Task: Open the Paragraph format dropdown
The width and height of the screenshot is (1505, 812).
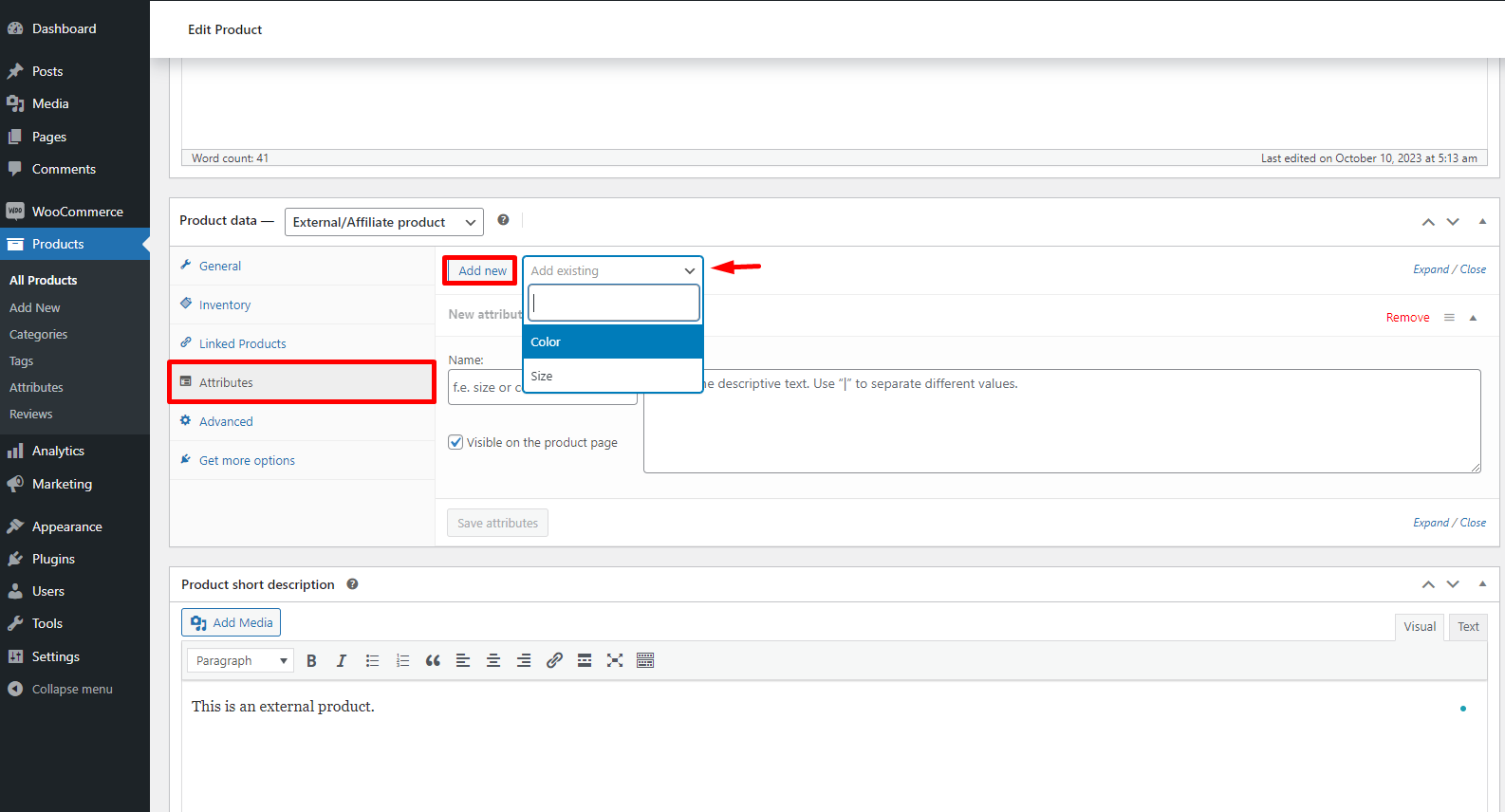Action: [x=240, y=660]
